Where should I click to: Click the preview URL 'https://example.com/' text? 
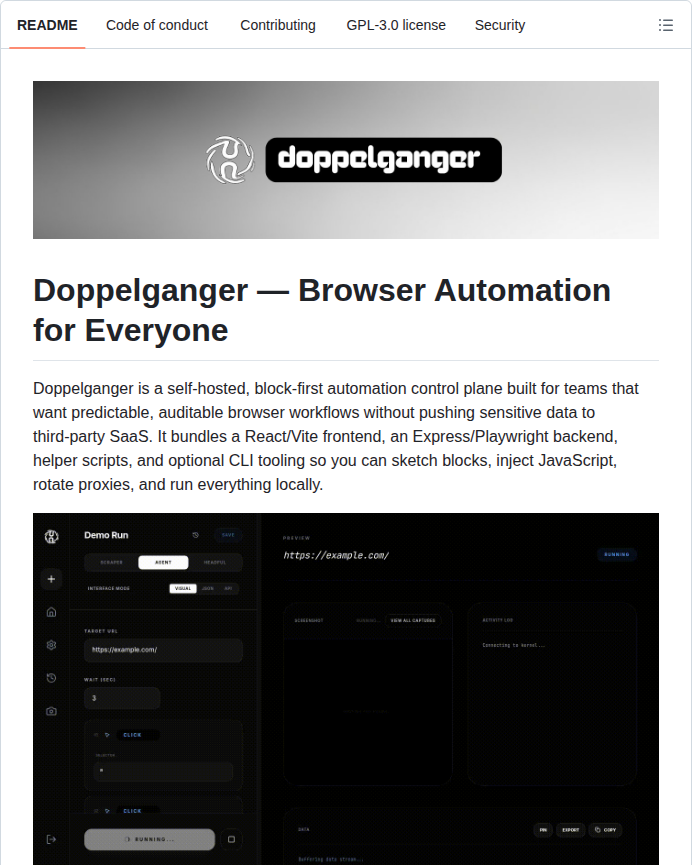[x=336, y=556]
